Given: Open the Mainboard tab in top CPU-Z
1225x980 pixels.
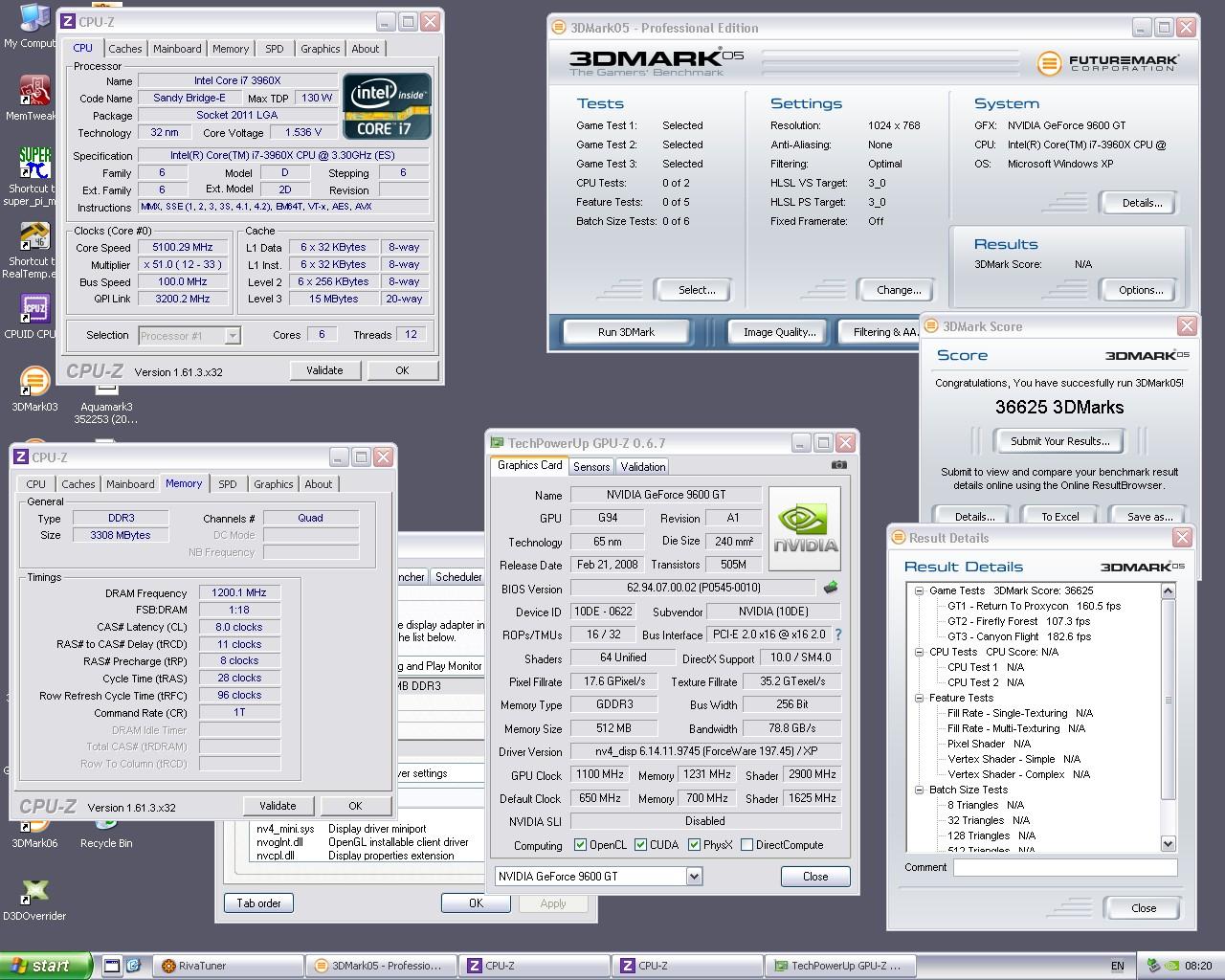Looking at the screenshot, I should (x=177, y=49).
